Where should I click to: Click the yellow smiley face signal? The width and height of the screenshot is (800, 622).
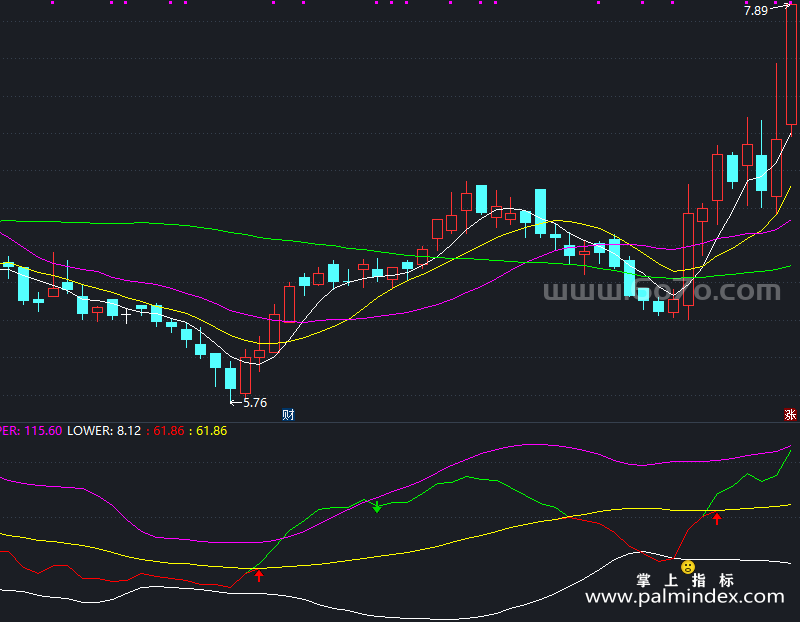coord(688,567)
